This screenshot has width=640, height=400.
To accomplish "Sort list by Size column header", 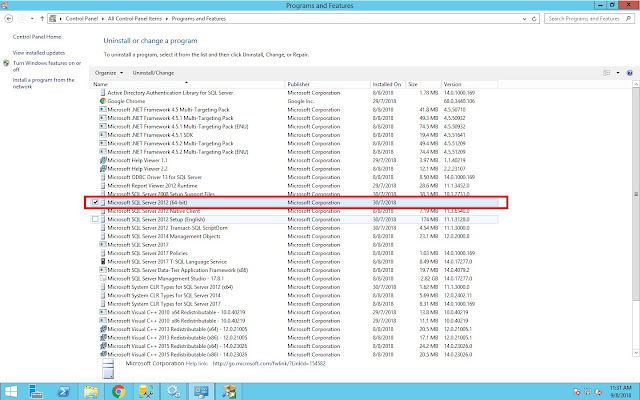I will pyautogui.click(x=423, y=84).
